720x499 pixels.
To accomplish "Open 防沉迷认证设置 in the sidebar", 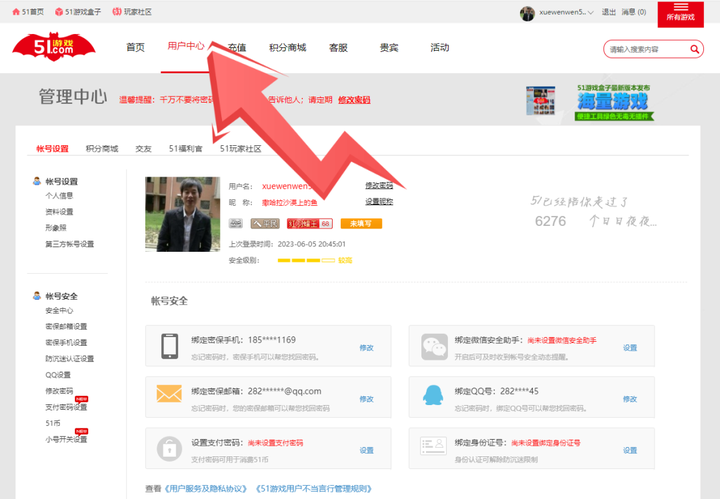I will [69, 359].
